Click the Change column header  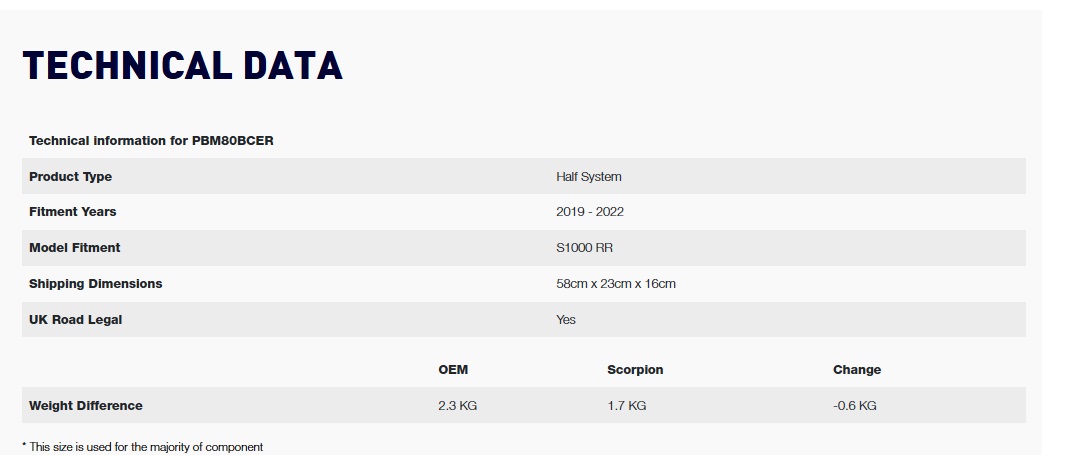coord(857,370)
